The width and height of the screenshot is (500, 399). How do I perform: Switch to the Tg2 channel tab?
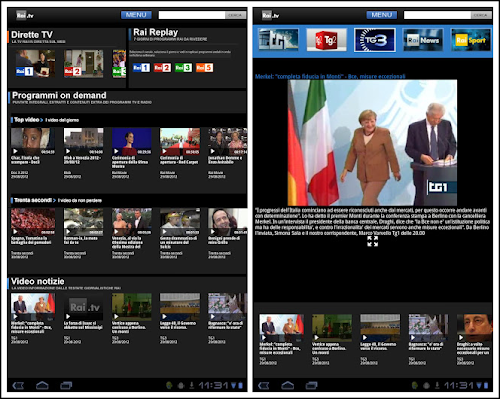(x=327, y=40)
